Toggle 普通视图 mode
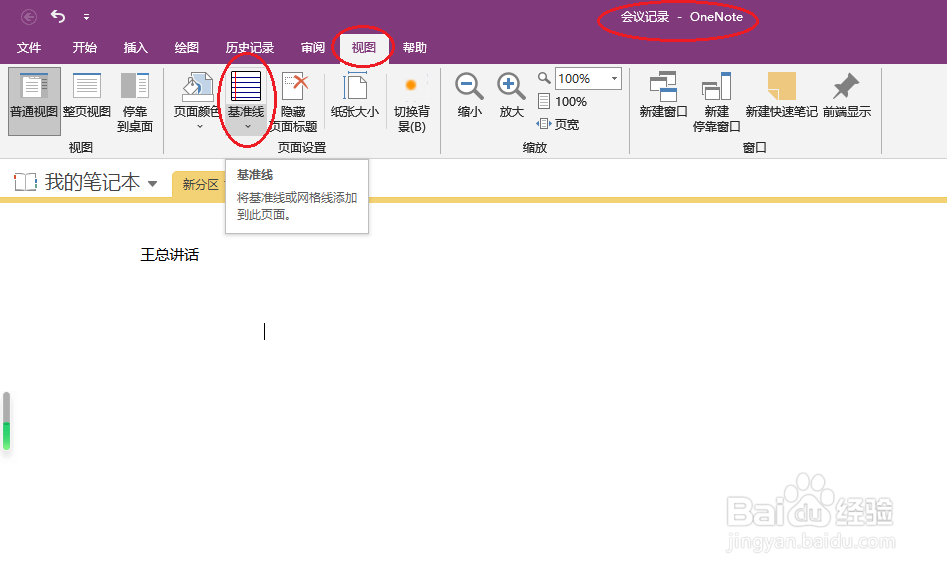 click(x=34, y=101)
